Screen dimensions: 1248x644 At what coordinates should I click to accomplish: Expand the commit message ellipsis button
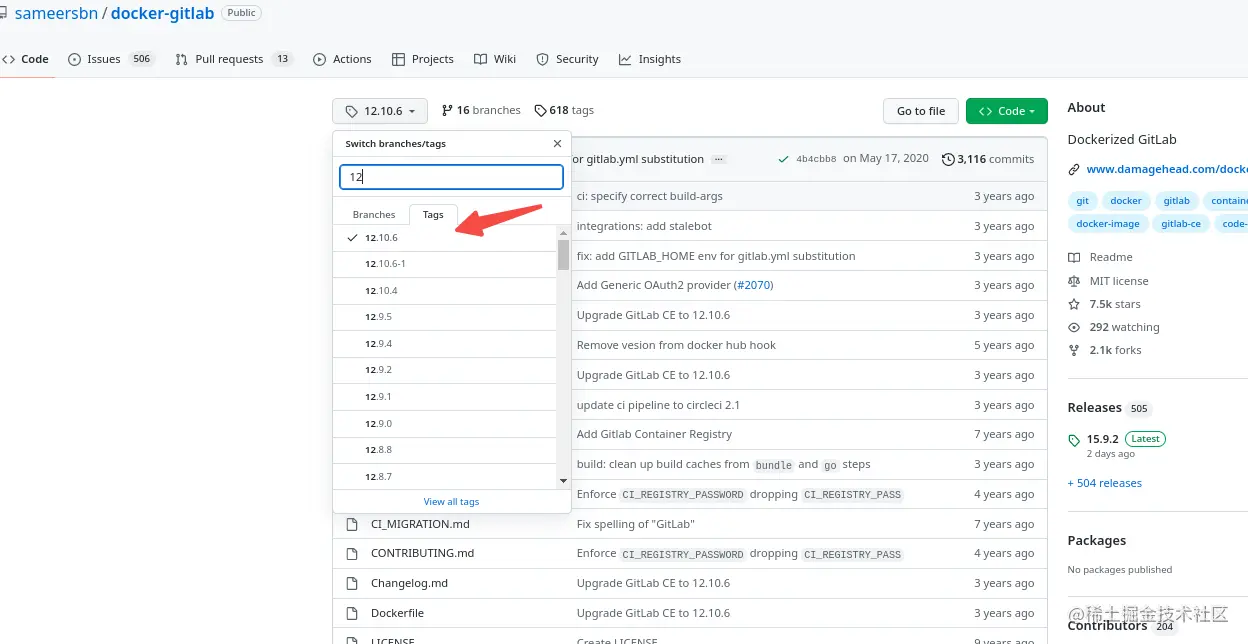click(x=719, y=159)
